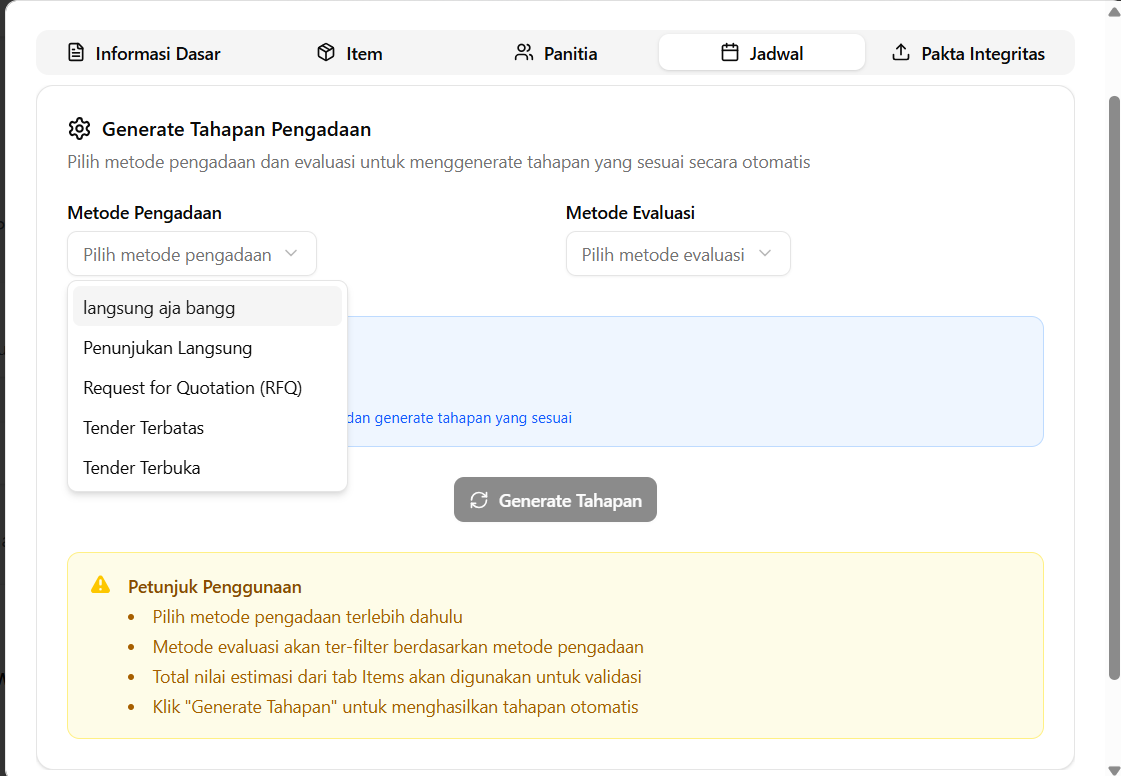Click the package icon on the Item tab
Screen dimensions: 1121x776
coord(324,53)
